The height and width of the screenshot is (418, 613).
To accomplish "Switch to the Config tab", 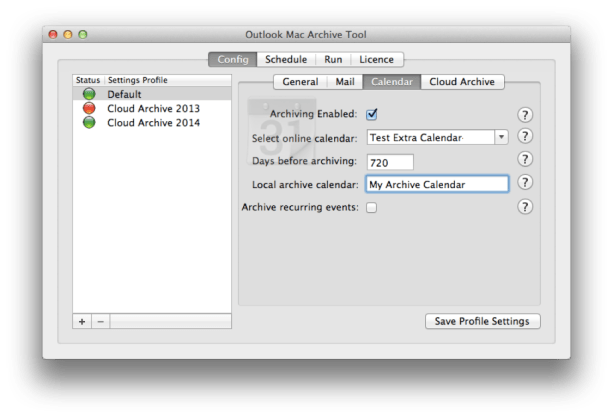I will [233, 59].
